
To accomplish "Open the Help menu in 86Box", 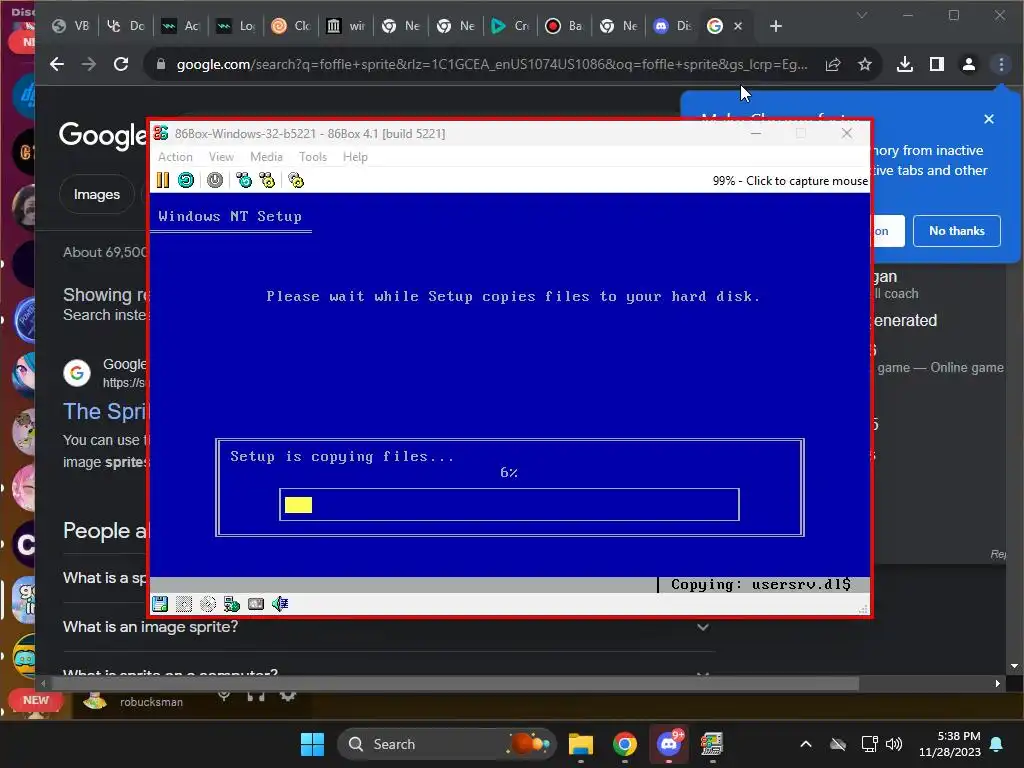I will pos(355,157).
